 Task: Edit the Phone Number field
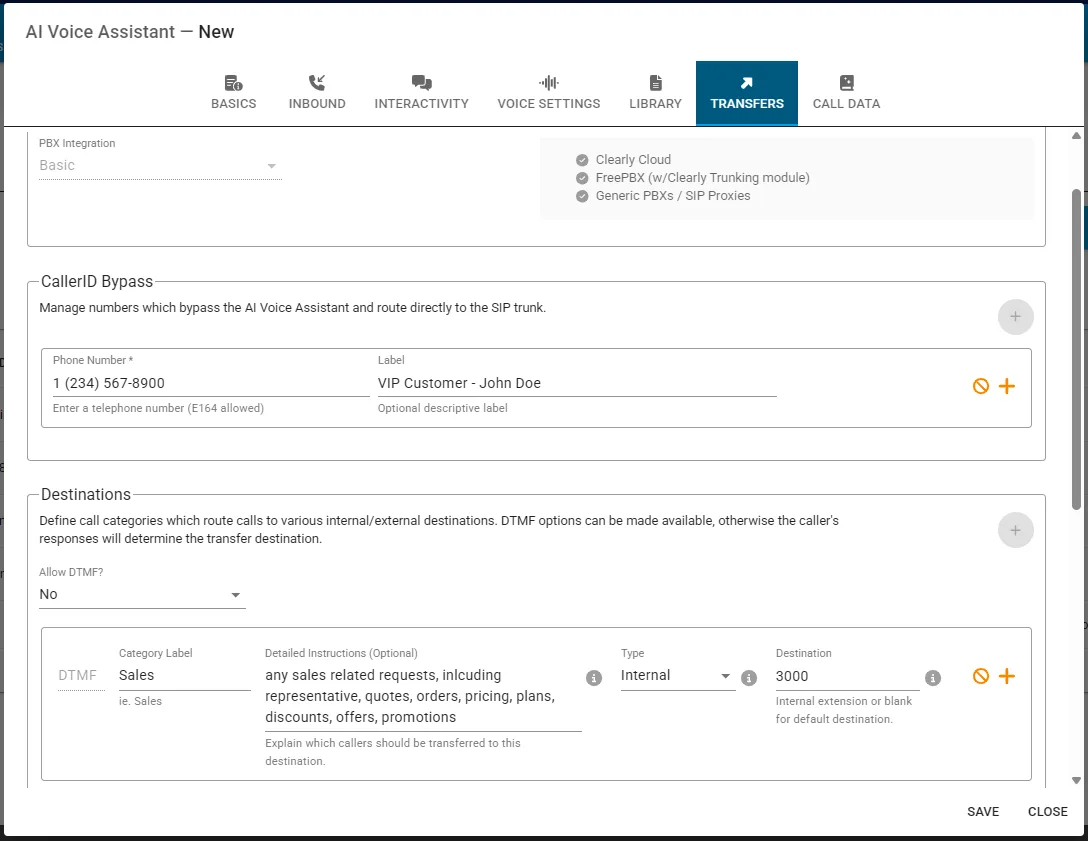pyautogui.click(x=211, y=383)
